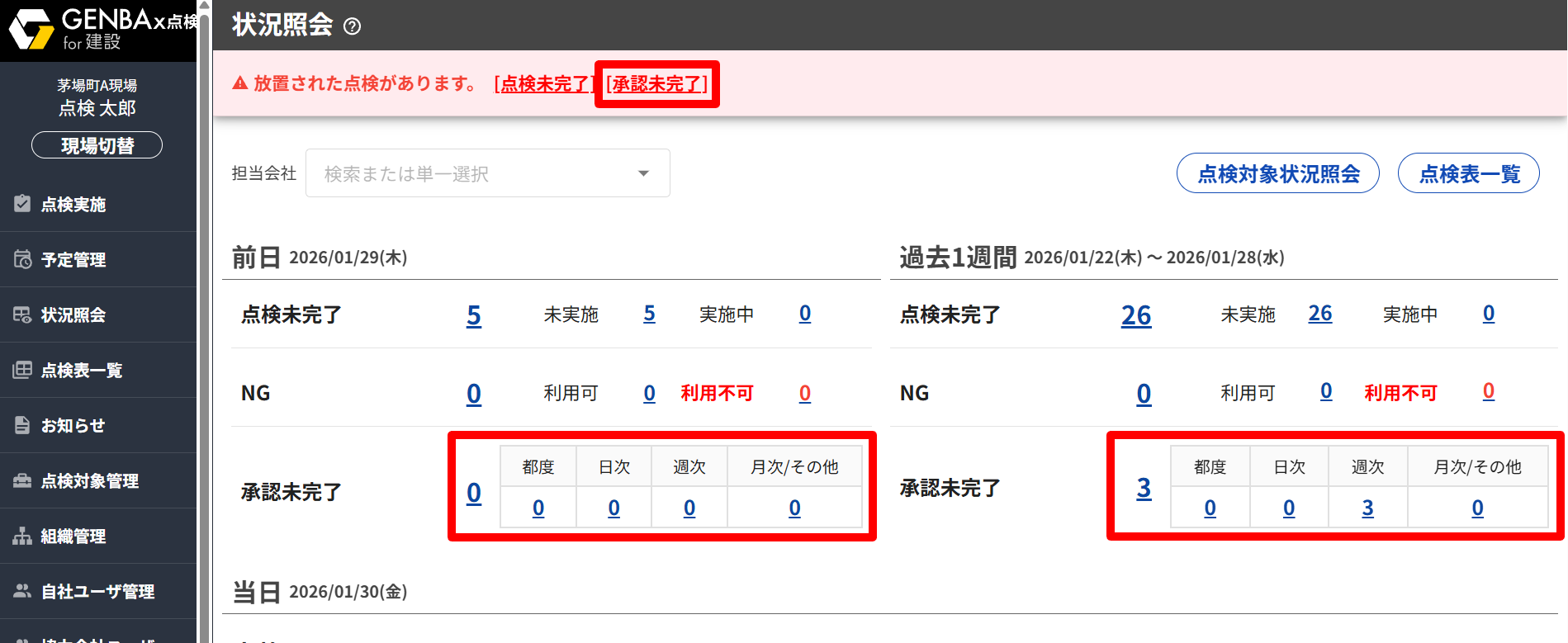Open 点検対象管理 sidebar item
Image resolution: width=1568 pixels, height=643 pixels.
(x=98, y=480)
